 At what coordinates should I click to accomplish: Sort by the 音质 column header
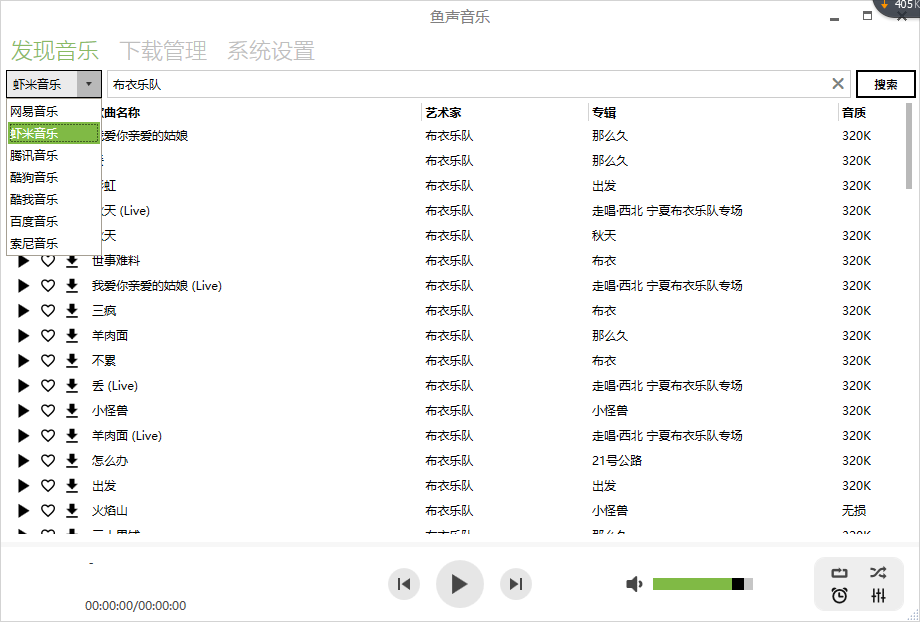(x=854, y=113)
